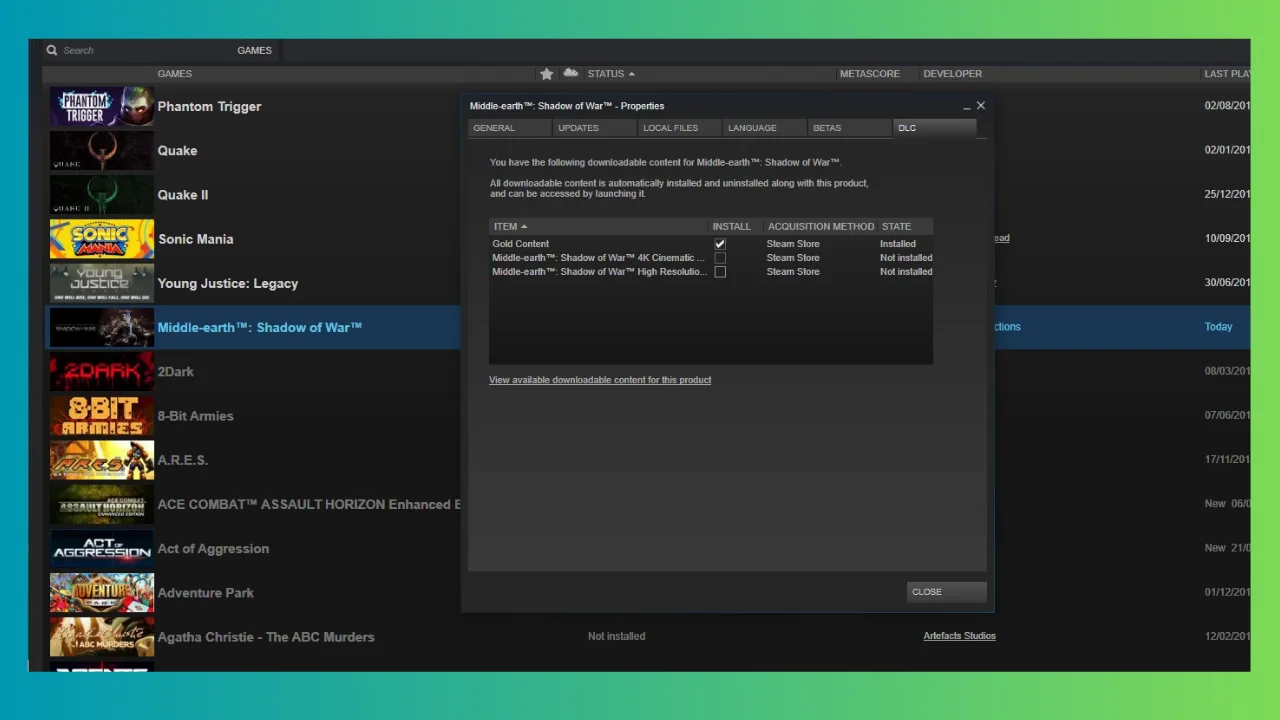Select Young Justice: Legacy thumbnail
Image resolution: width=1280 pixels, height=720 pixels.
[102, 283]
